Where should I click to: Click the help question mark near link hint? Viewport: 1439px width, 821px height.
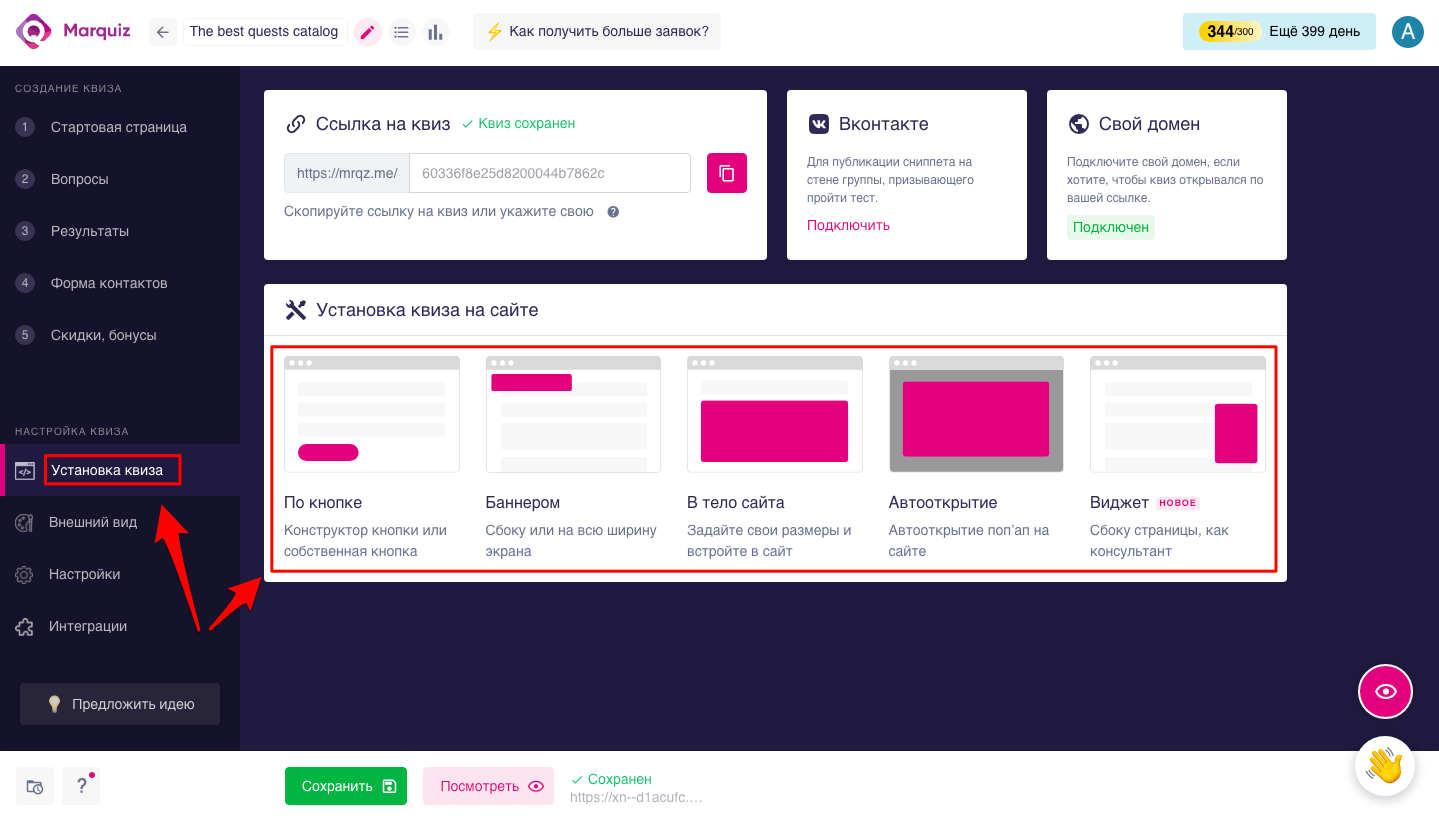613,212
